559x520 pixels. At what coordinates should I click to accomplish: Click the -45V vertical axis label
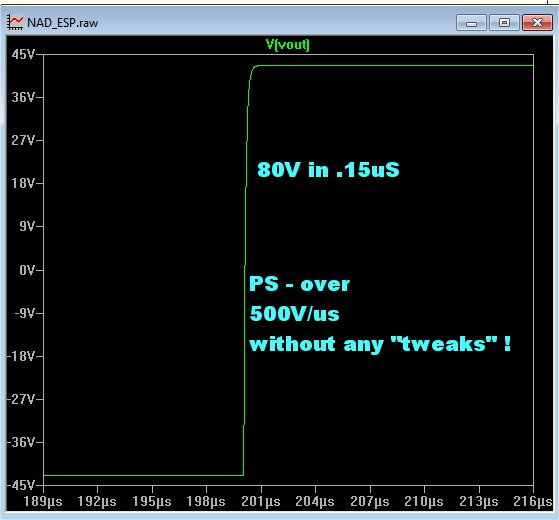(x=21, y=485)
